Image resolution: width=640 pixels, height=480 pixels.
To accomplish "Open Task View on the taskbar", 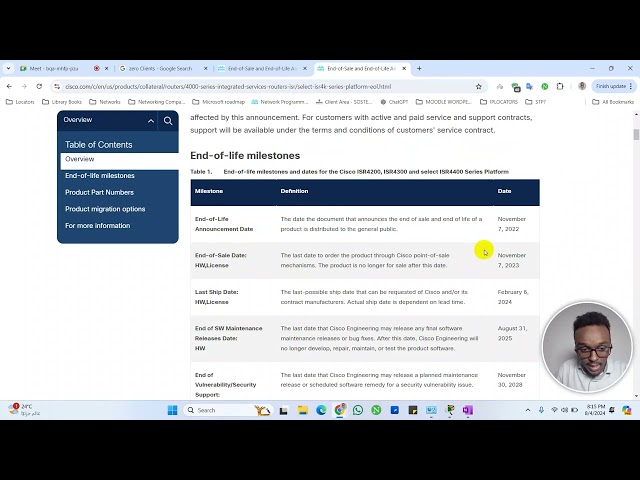I will coord(284,410).
